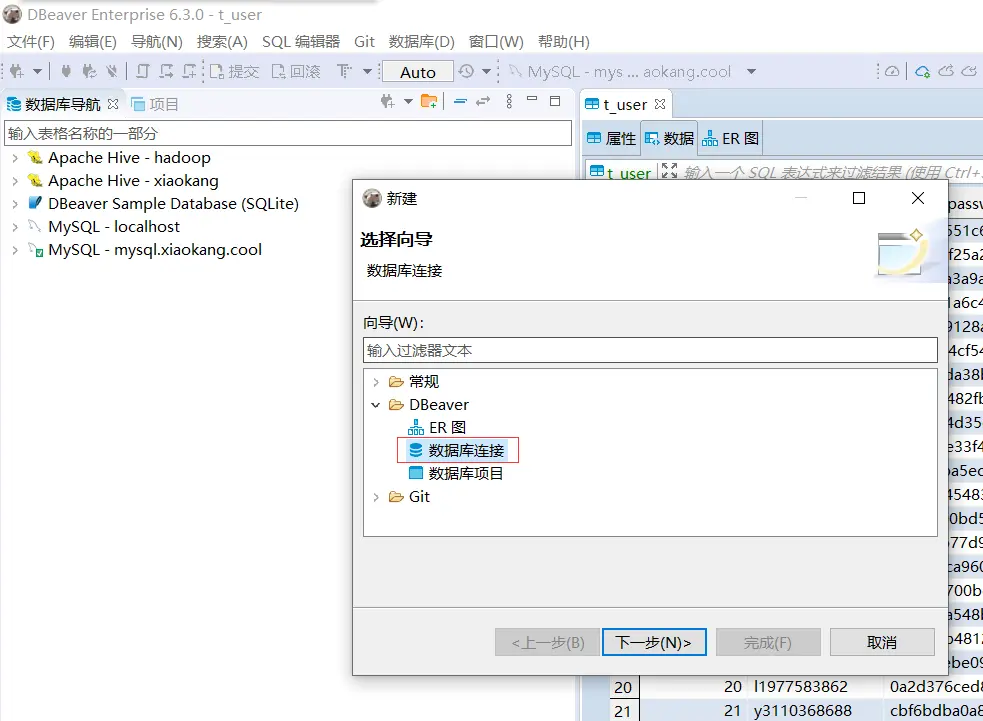
Task: Click the cloud settings icon in the toolbar
Action: (922, 71)
